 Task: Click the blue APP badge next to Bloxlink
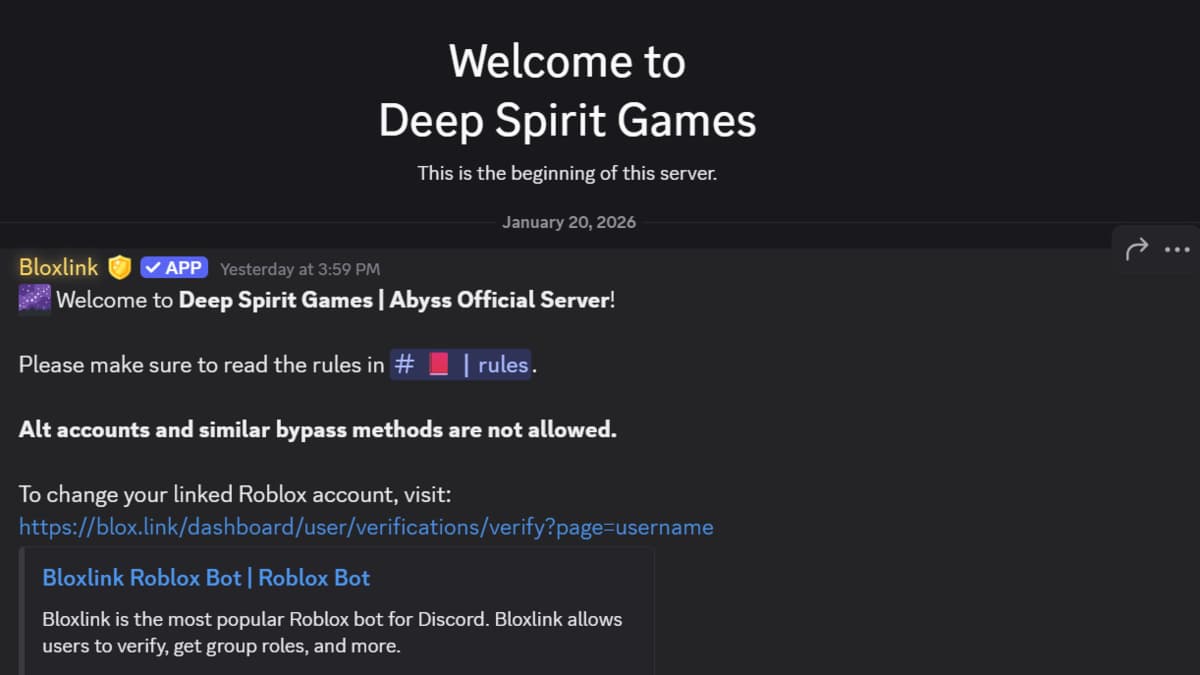click(174, 266)
